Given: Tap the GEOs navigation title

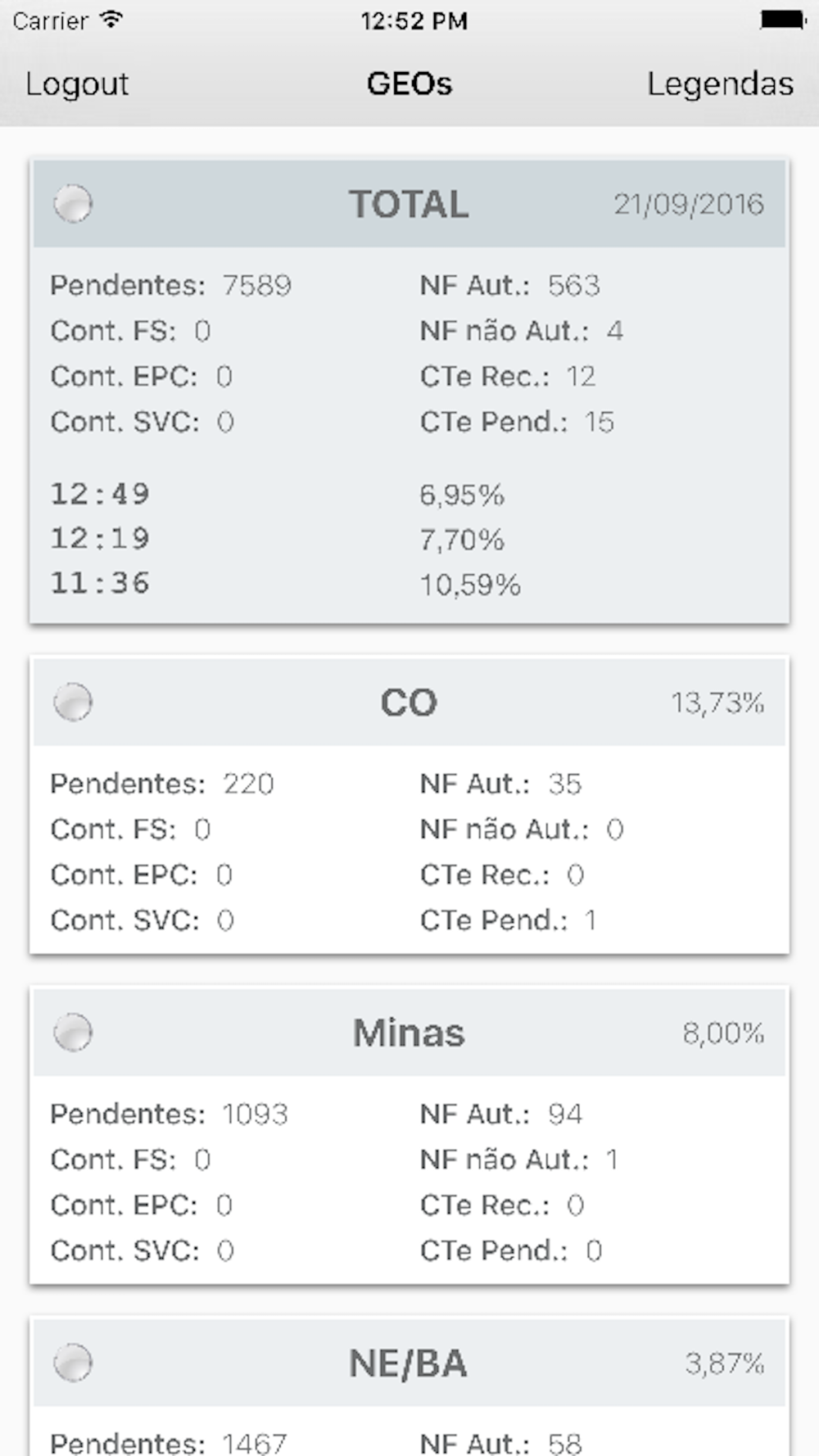Looking at the screenshot, I should 409,84.
